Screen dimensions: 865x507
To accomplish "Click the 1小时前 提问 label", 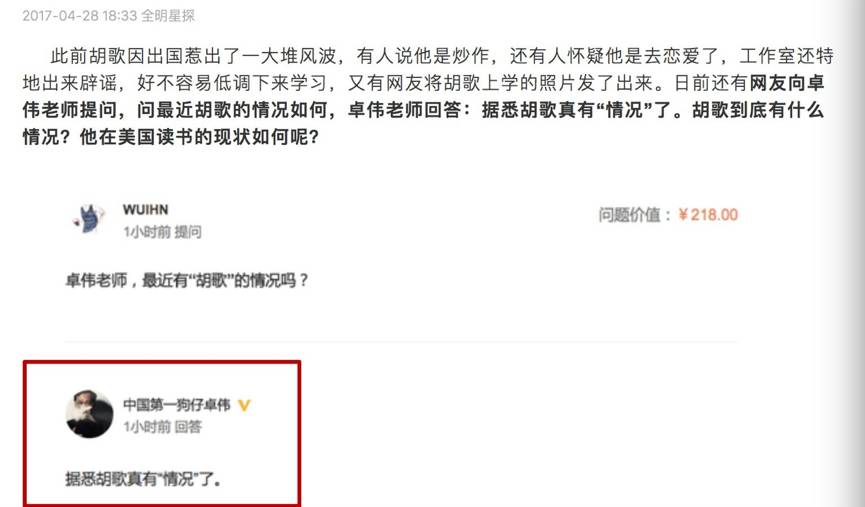I will [162, 232].
